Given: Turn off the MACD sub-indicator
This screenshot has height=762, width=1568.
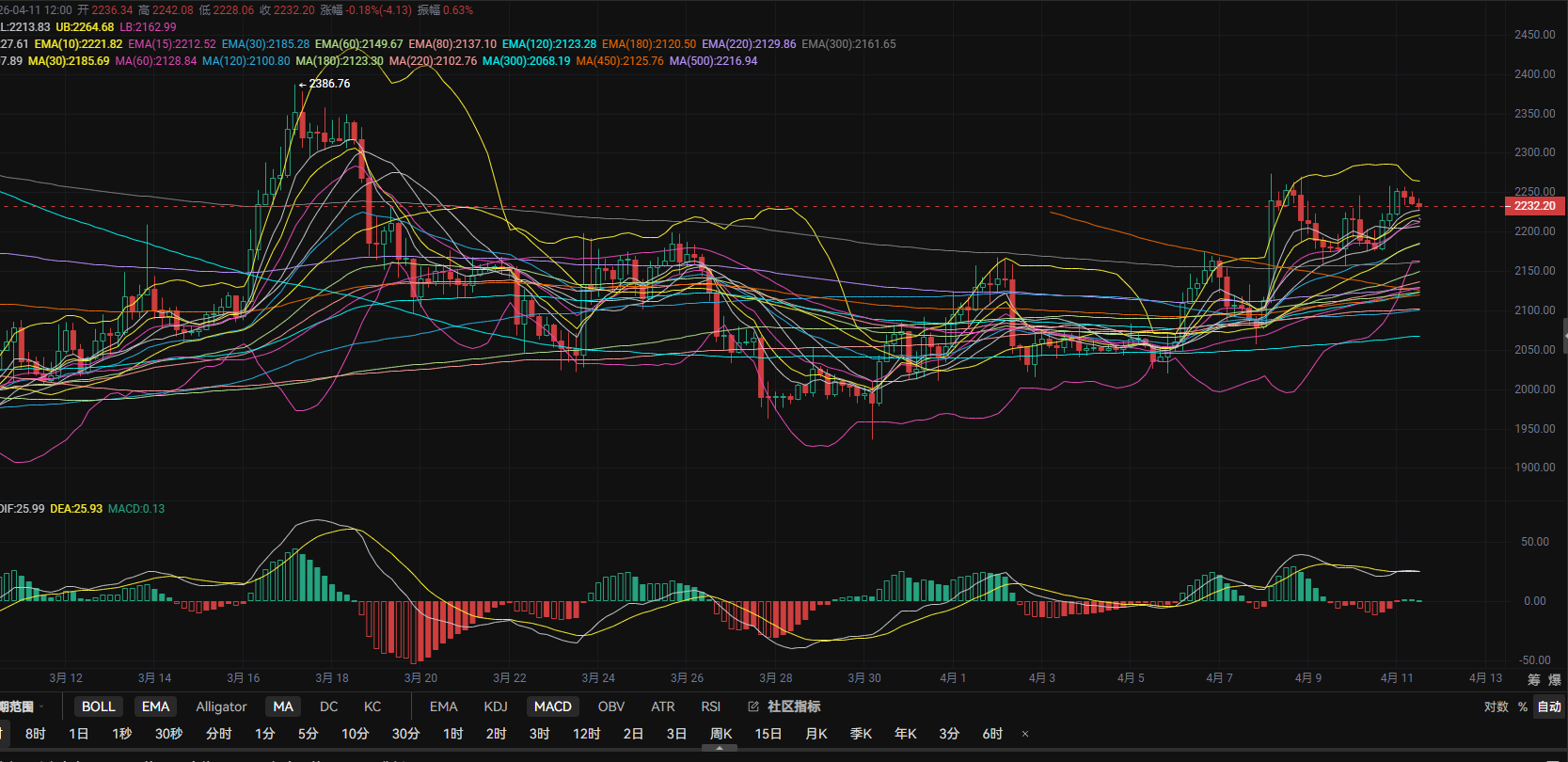Looking at the screenshot, I should (x=552, y=706).
